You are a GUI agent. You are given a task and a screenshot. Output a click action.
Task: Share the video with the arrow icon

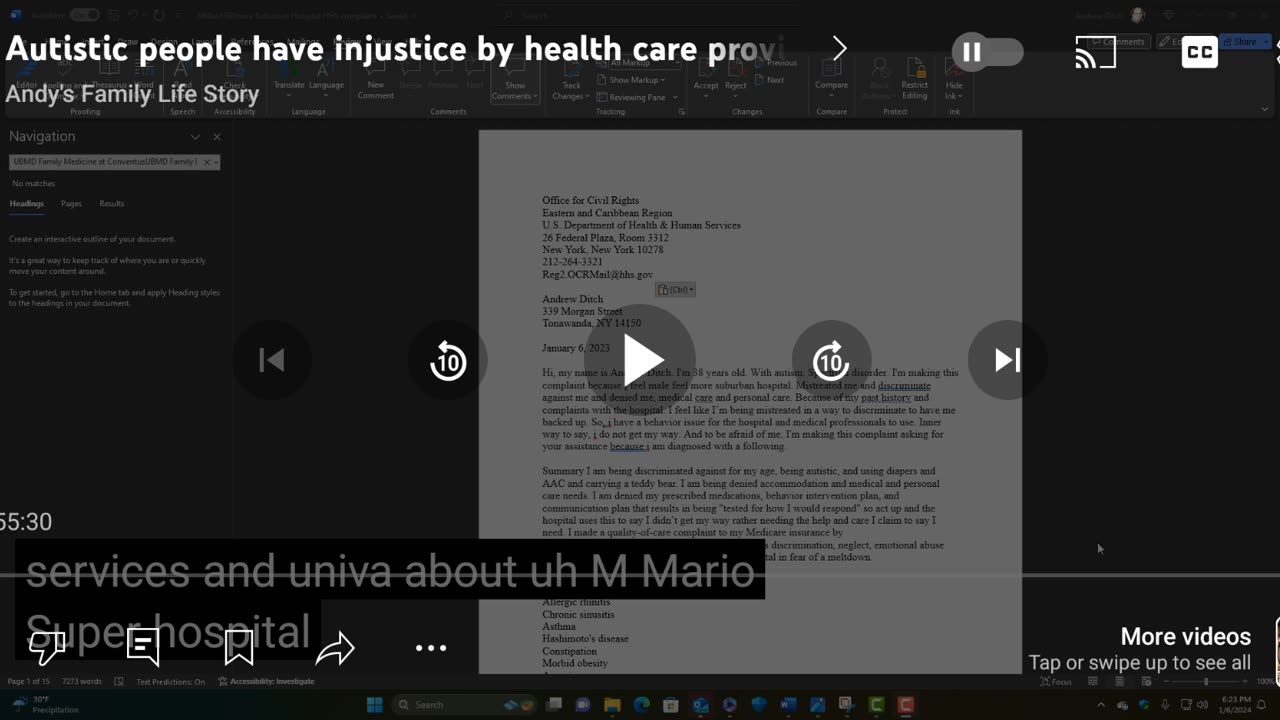pos(335,648)
